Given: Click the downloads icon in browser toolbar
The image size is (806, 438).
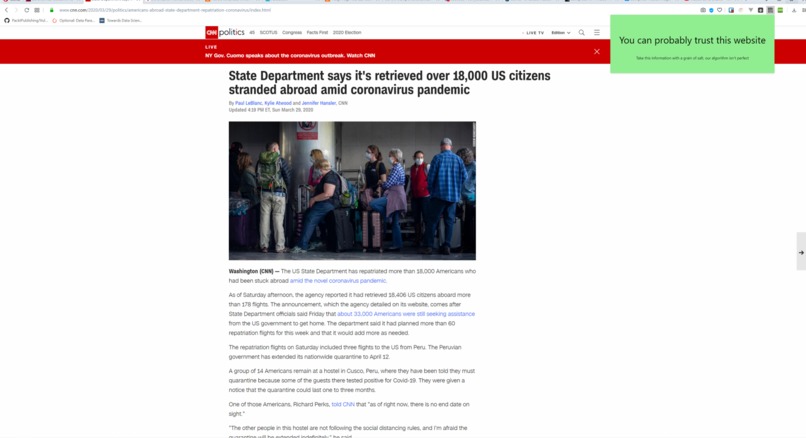Looking at the screenshot, I should coord(794,10).
